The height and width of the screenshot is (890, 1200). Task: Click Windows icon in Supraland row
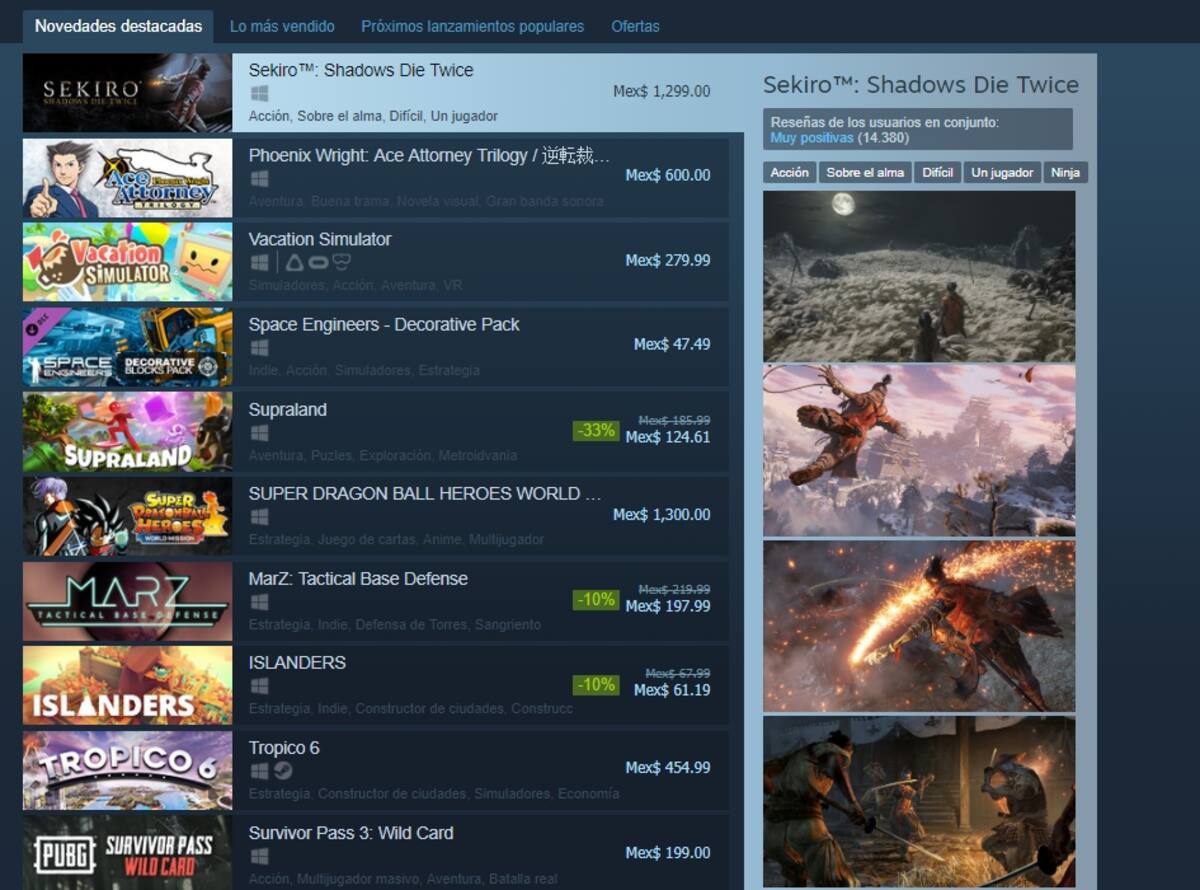pyautogui.click(x=259, y=432)
